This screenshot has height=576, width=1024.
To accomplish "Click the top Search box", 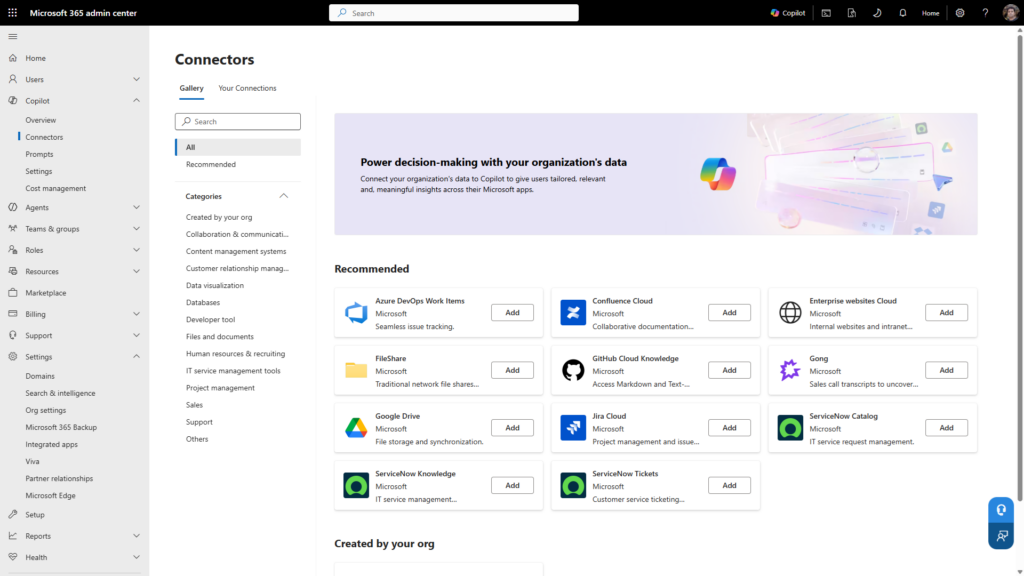I will 454,12.
